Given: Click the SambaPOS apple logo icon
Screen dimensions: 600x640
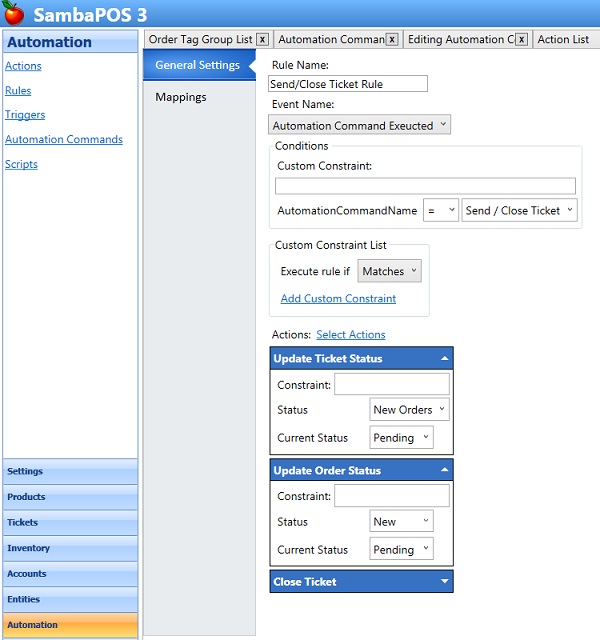Looking at the screenshot, I should tap(13, 14).
